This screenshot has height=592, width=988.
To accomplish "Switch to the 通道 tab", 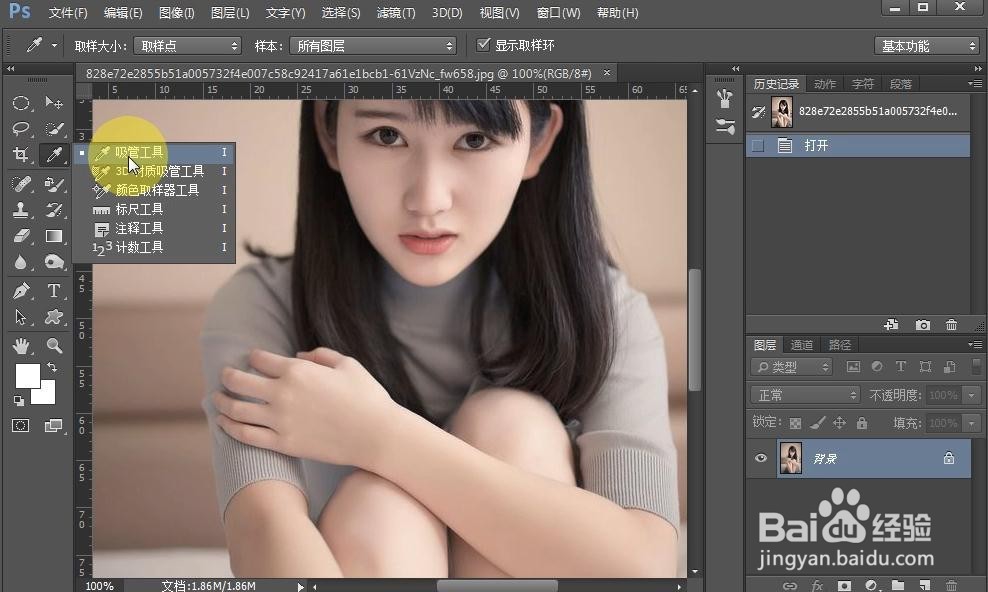I will 801,344.
